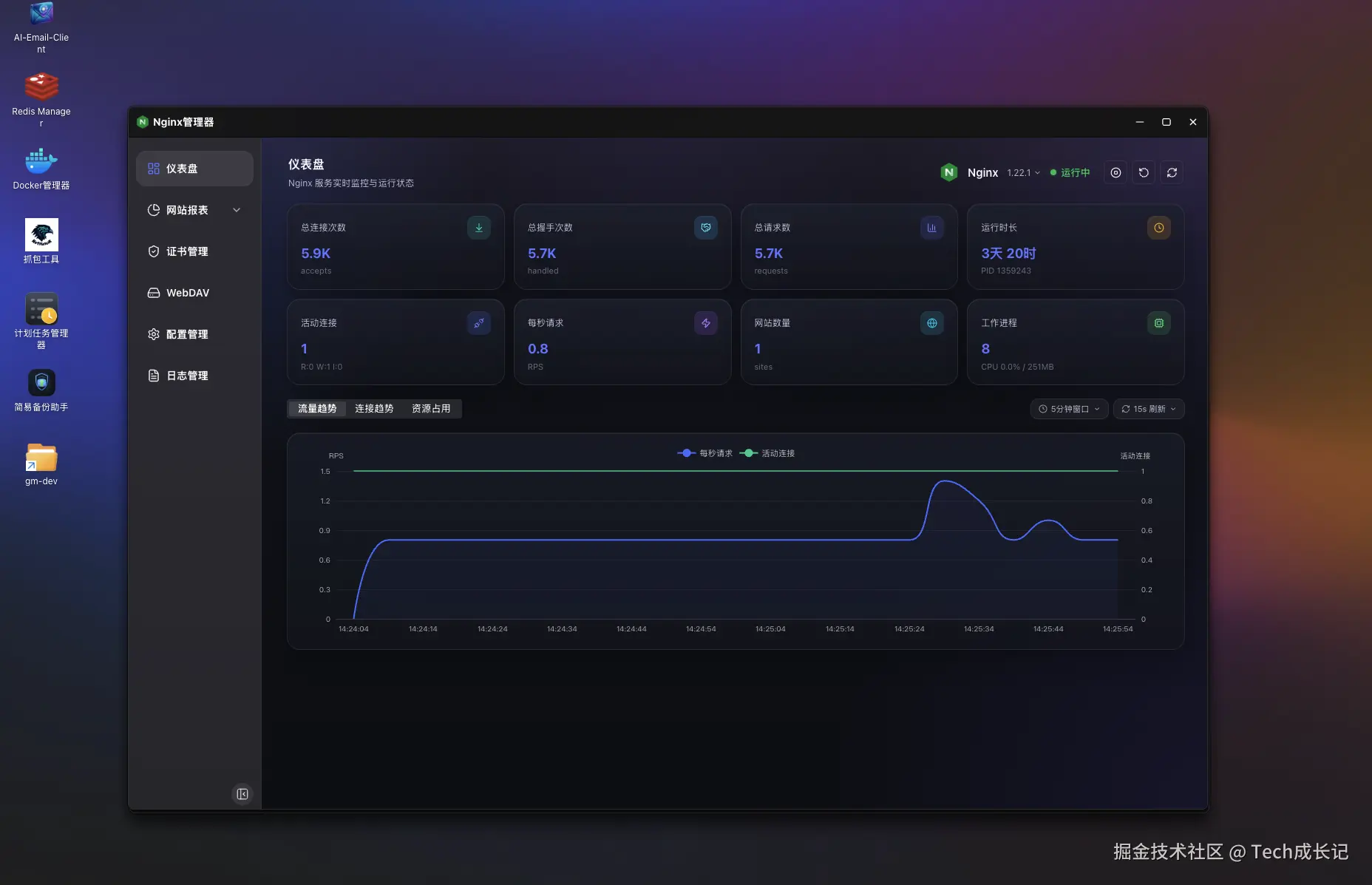
Task: Click the CPU 0.0% / 251MB text
Action: [x=1017, y=367]
